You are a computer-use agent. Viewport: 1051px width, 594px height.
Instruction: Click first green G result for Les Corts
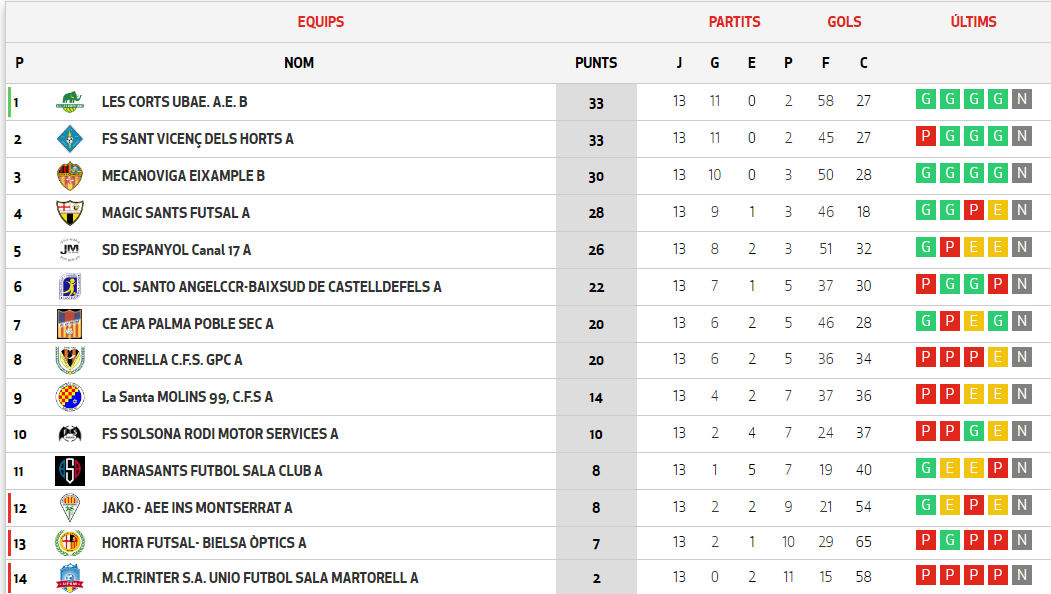pos(926,99)
